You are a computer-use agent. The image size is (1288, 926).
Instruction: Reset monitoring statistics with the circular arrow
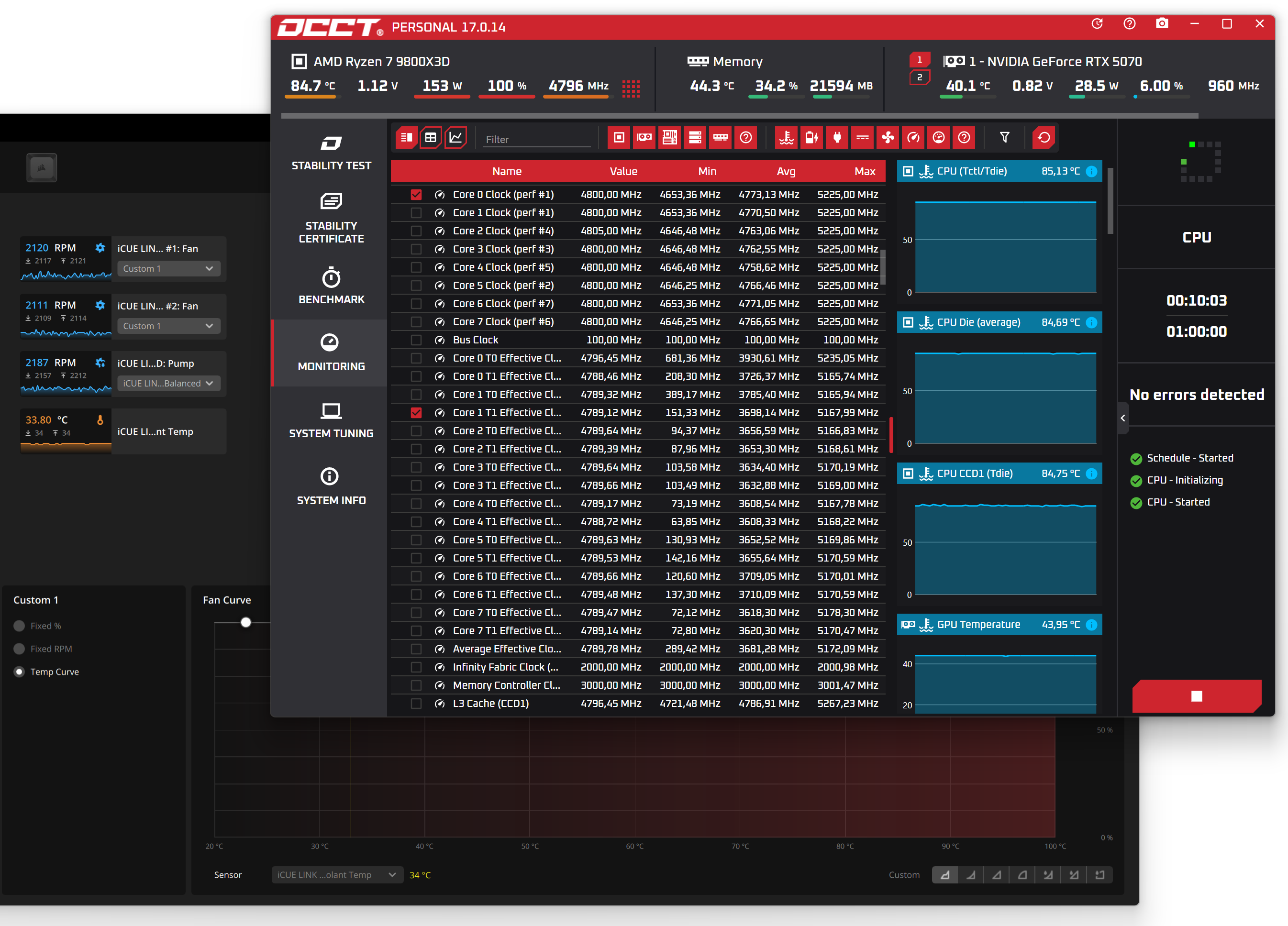(x=1044, y=137)
